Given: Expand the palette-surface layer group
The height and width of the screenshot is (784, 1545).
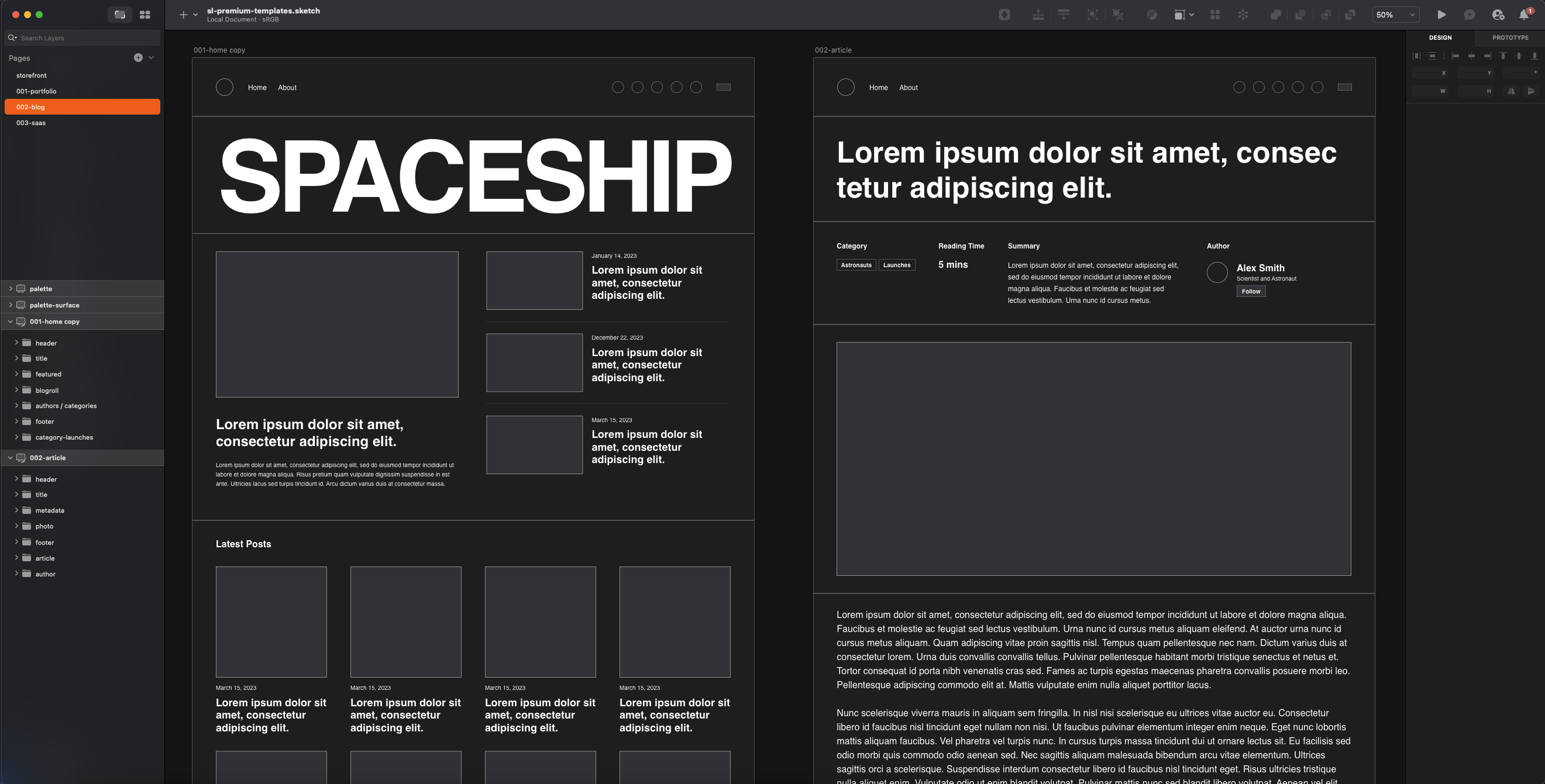Looking at the screenshot, I should (10, 304).
